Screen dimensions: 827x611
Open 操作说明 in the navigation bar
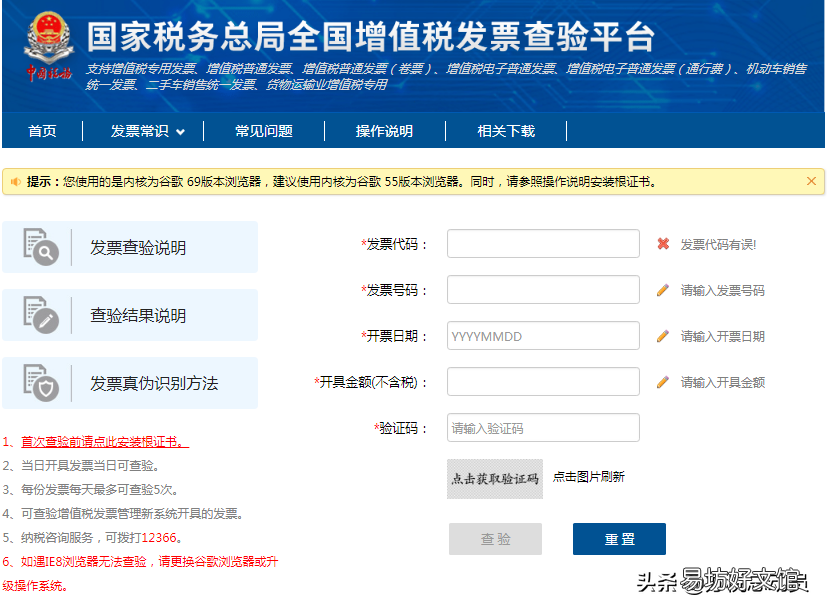click(384, 131)
